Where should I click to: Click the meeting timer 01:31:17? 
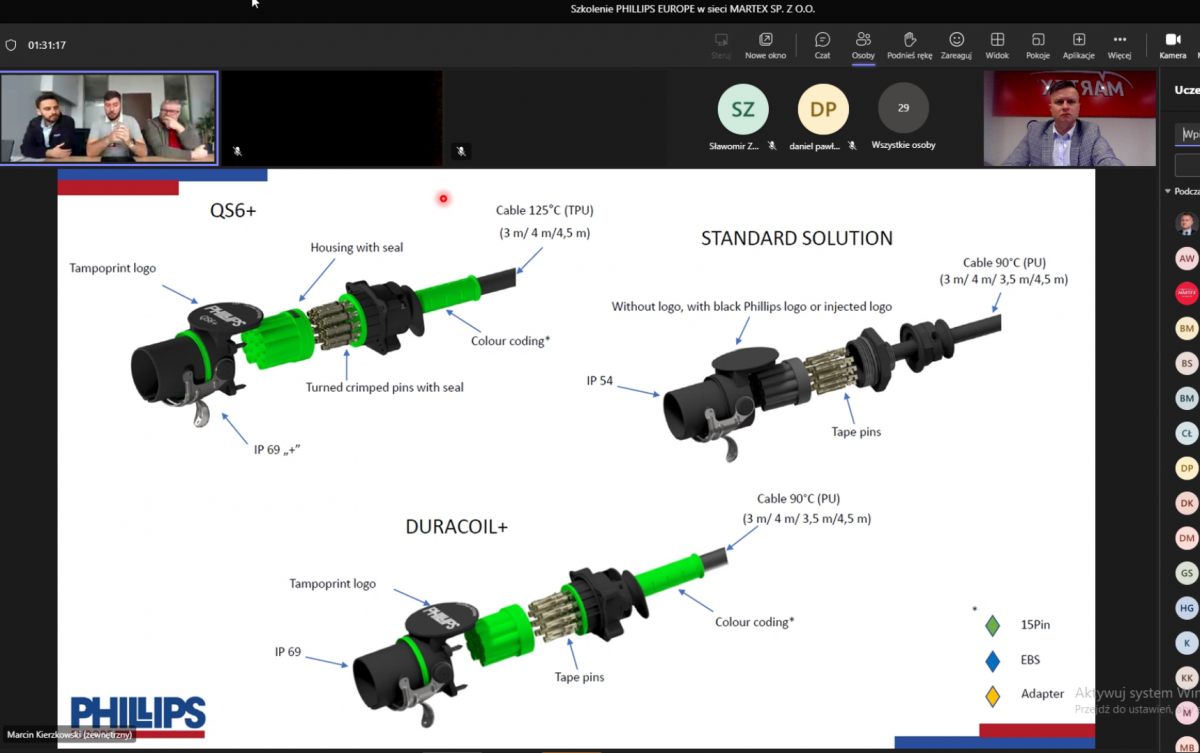(x=47, y=45)
